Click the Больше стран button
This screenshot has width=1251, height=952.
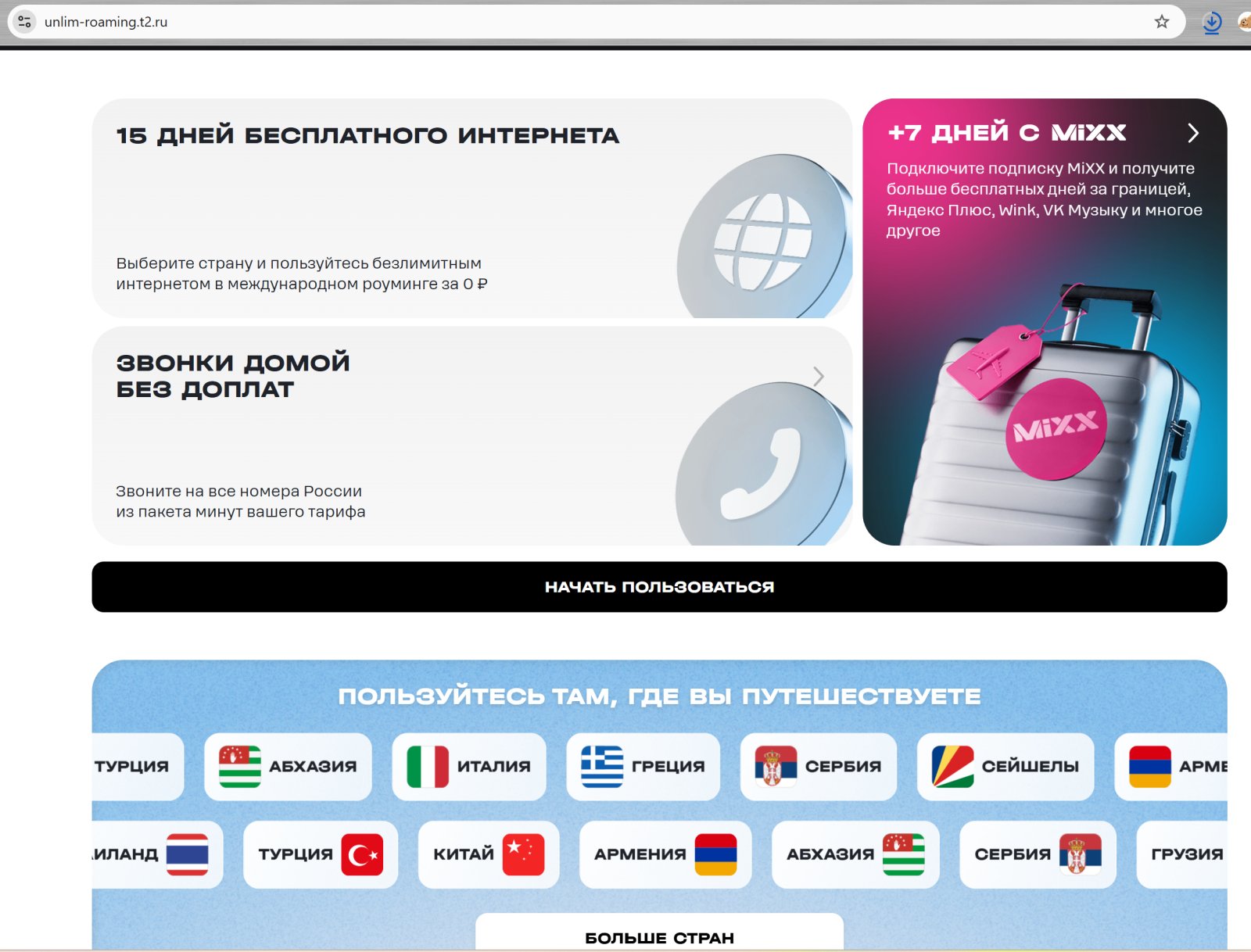[659, 936]
